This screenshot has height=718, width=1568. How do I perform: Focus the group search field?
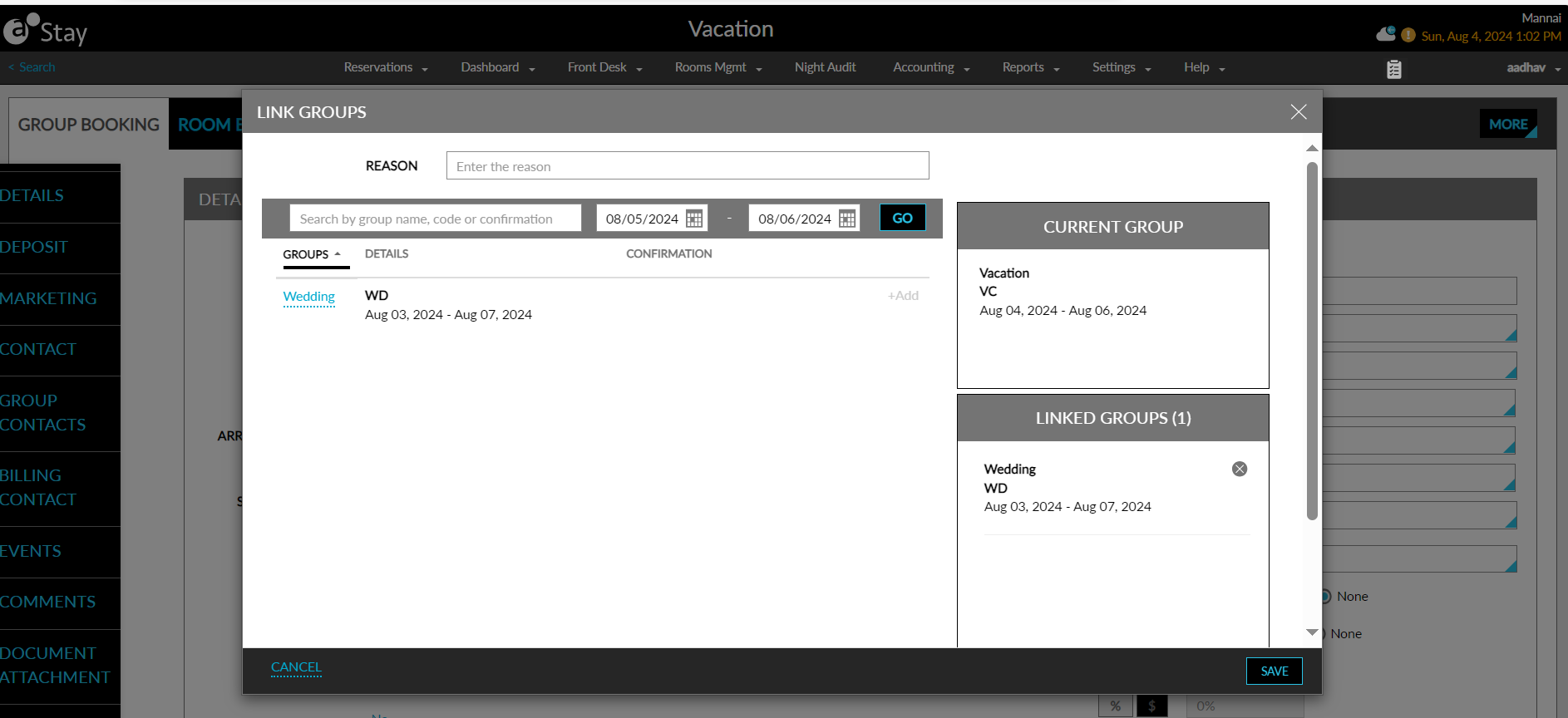click(x=436, y=219)
